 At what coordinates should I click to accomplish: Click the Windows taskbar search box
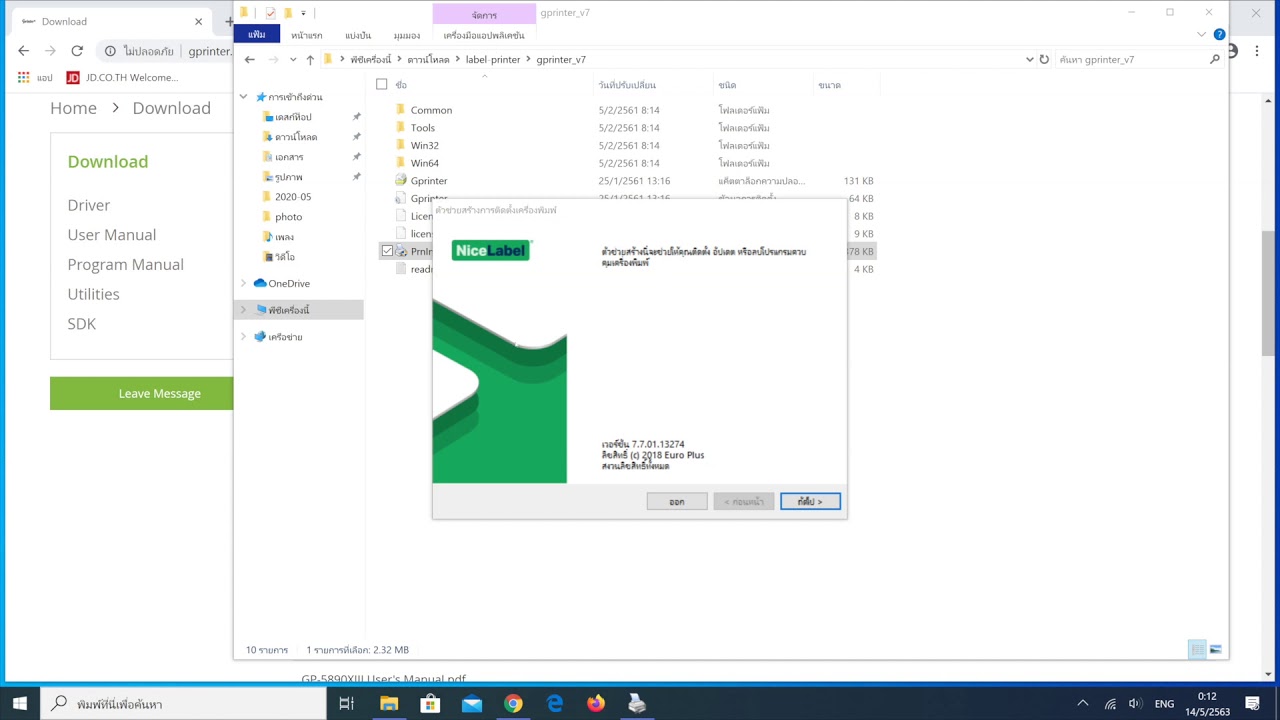[x=183, y=704]
